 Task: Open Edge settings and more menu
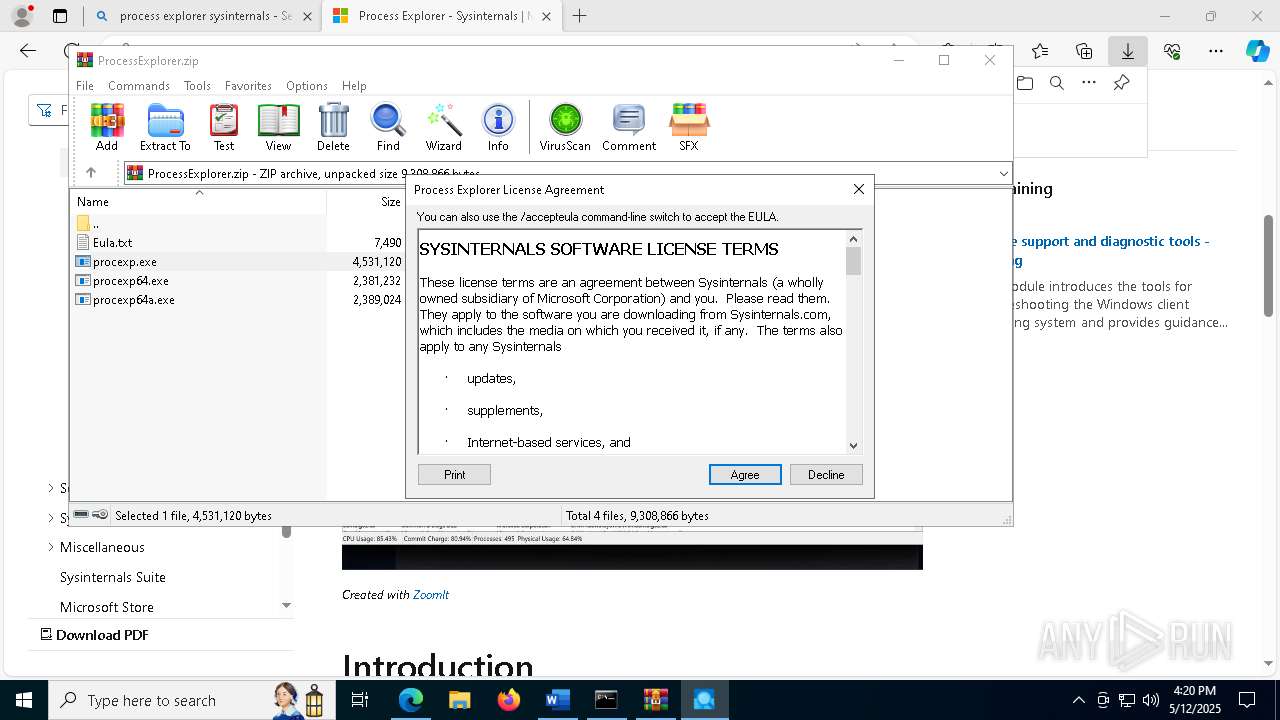click(1216, 51)
